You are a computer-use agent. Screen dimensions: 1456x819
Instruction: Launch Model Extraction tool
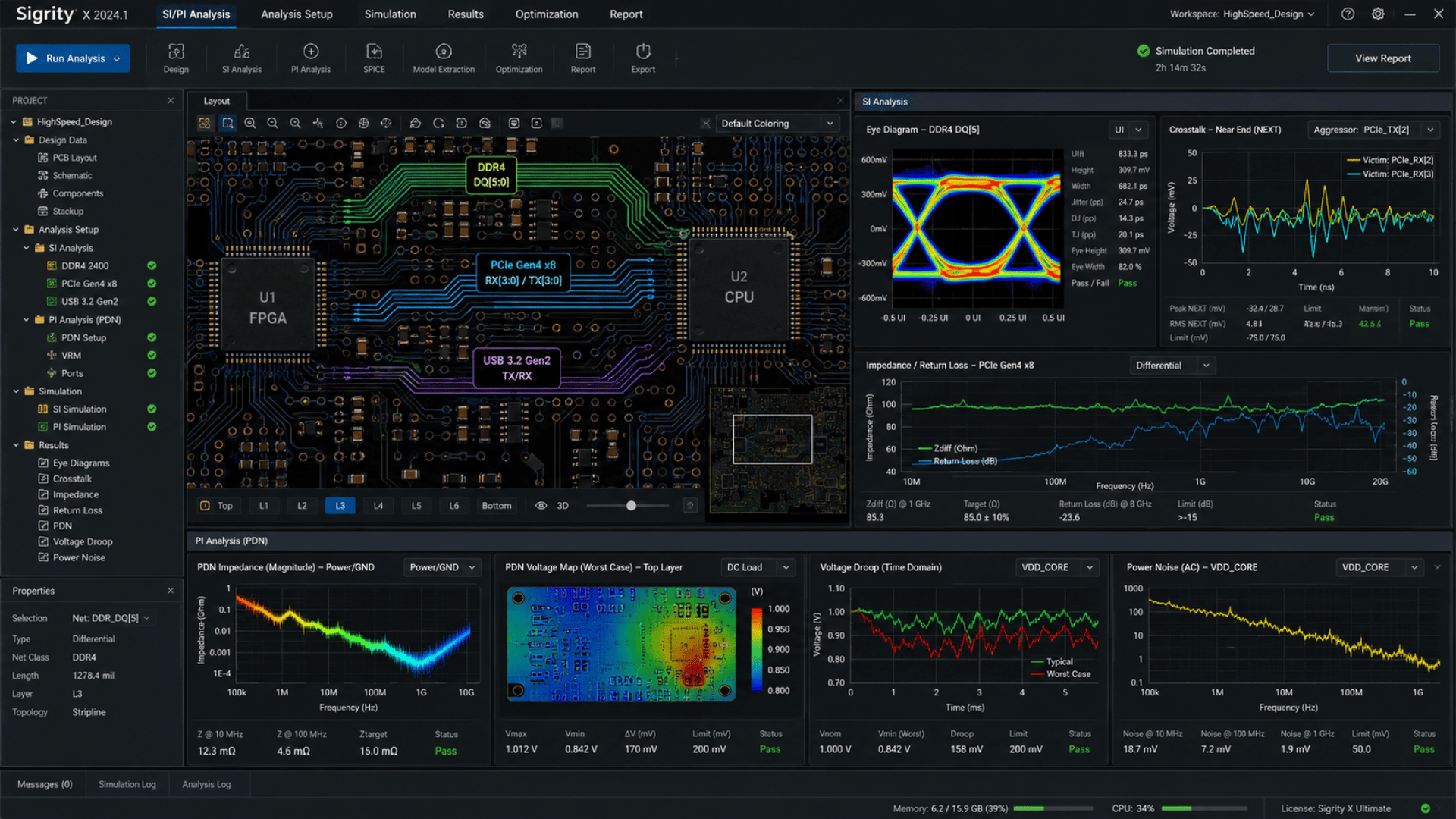point(444,58)
